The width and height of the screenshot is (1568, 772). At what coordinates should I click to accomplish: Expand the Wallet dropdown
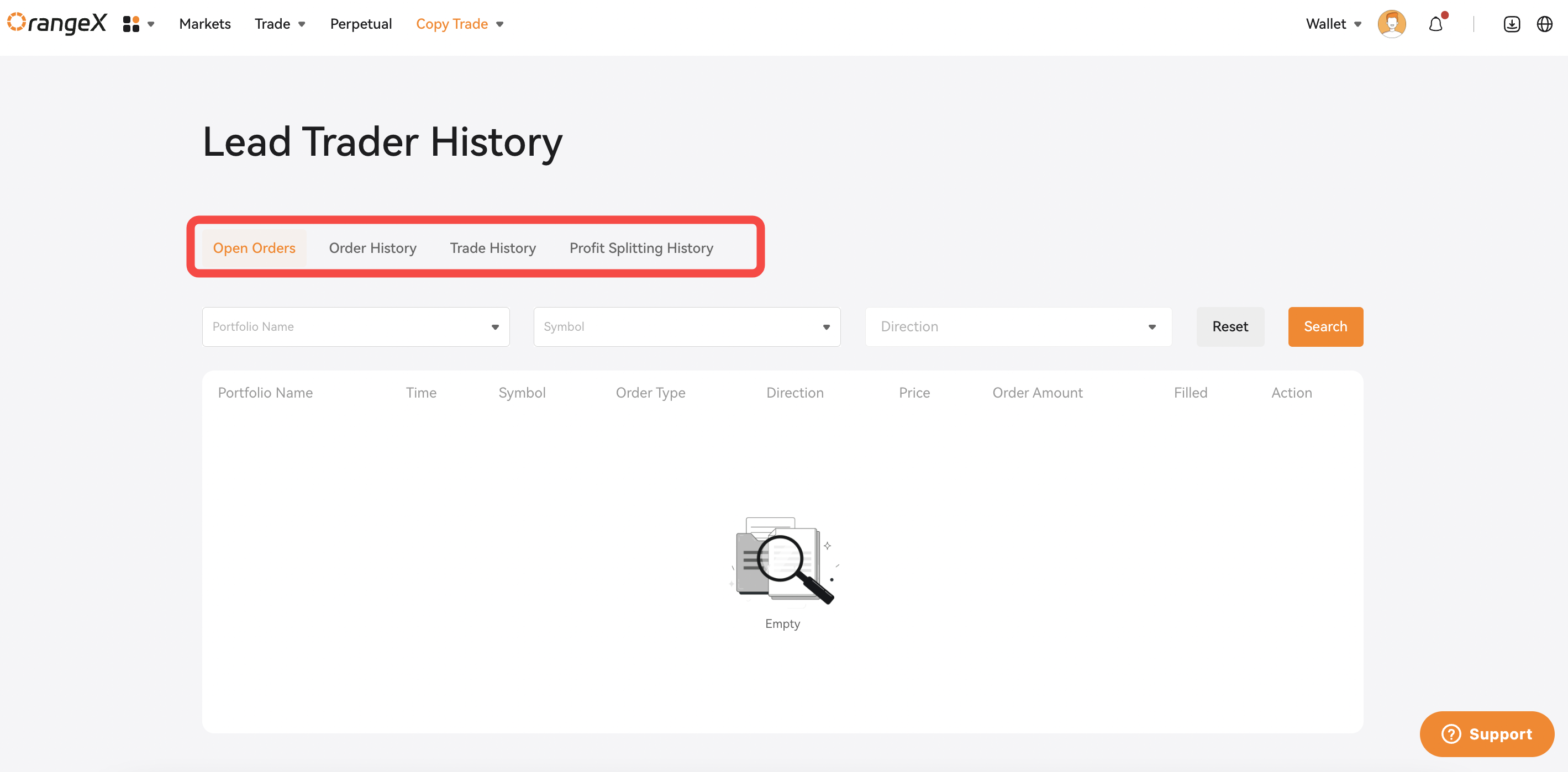1333,24
